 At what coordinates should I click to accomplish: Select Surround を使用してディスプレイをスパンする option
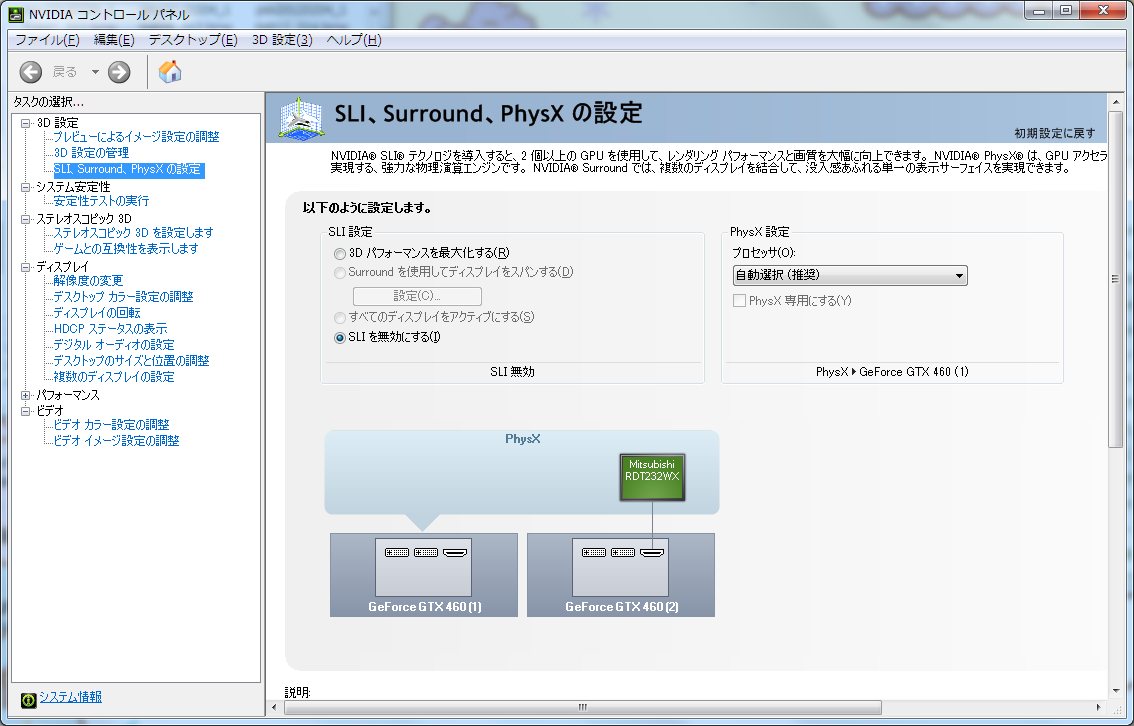click(340, 273)
